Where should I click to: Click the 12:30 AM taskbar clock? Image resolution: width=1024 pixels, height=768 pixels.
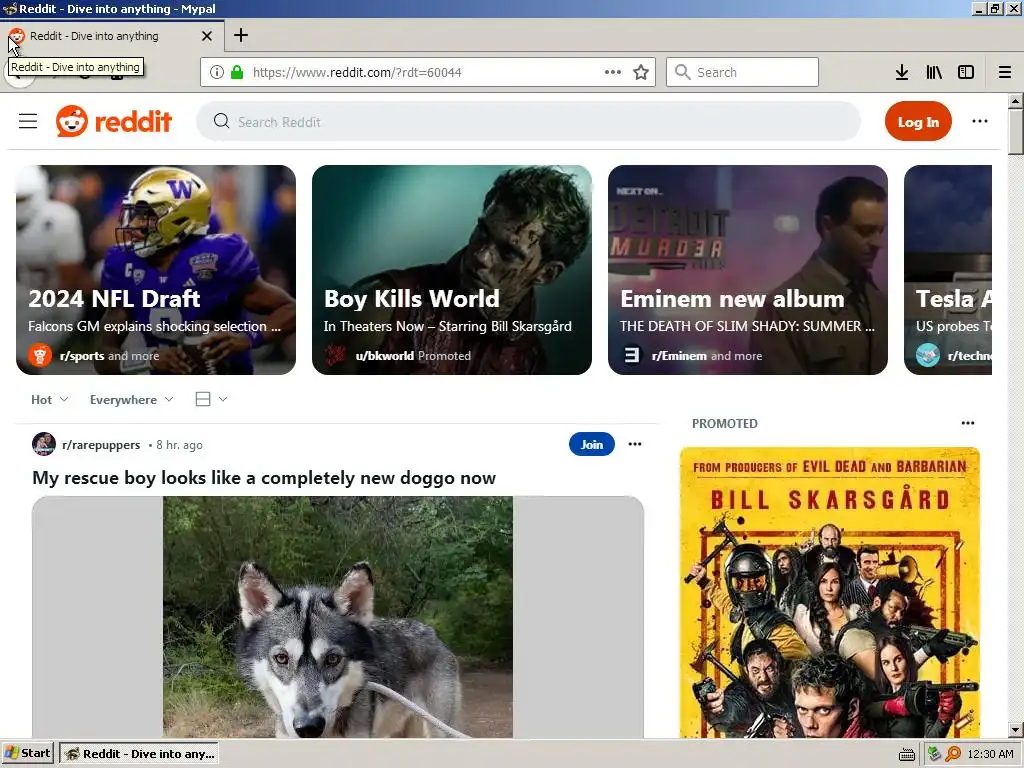coord(990,754)
